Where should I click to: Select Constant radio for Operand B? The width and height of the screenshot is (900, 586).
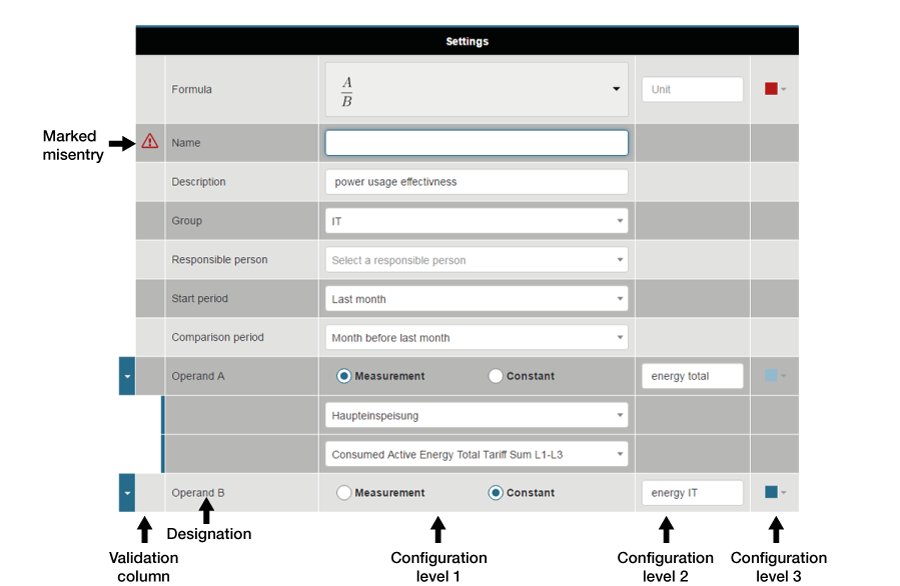[495, 492]
